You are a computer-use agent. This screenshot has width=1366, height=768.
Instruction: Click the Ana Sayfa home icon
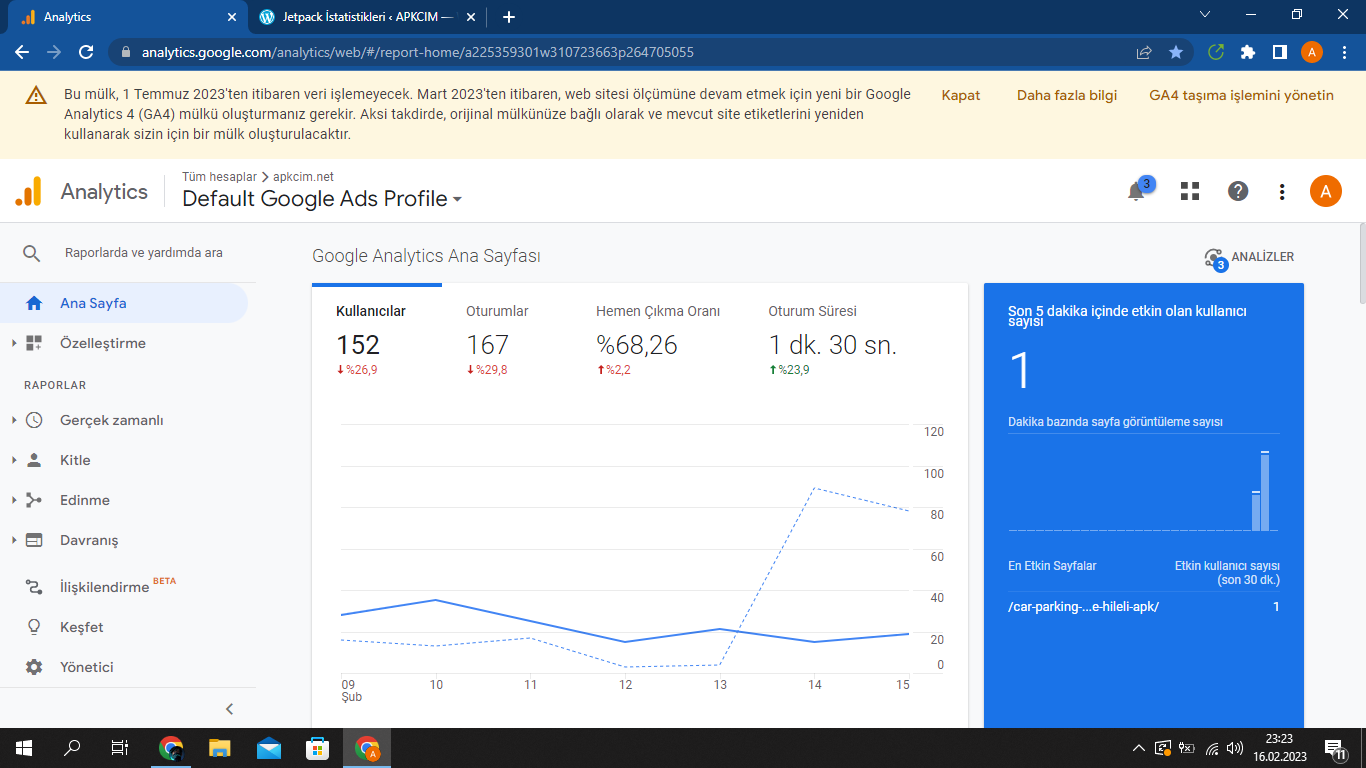(x=34, y=303)
